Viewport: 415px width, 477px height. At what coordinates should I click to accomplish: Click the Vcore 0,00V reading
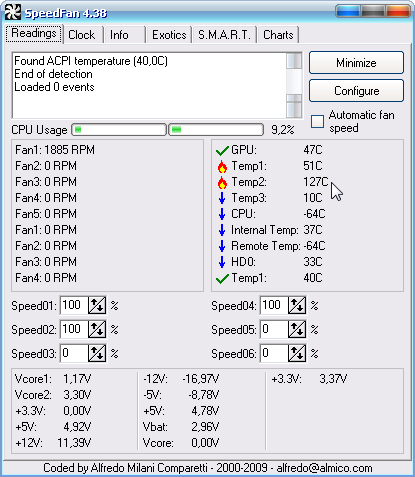pyautogui.click(x=181, y=443)
